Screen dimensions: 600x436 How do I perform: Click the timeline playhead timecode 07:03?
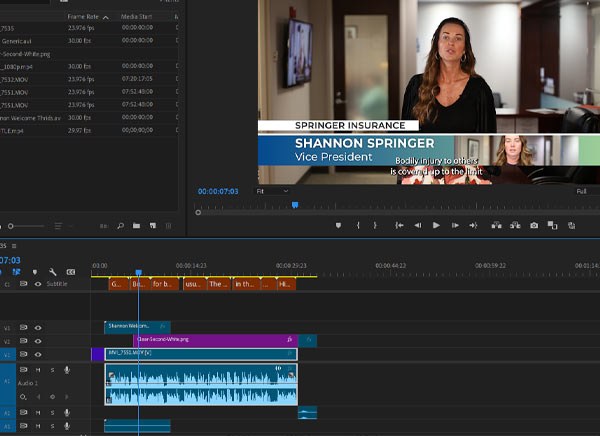coord(10,260)
